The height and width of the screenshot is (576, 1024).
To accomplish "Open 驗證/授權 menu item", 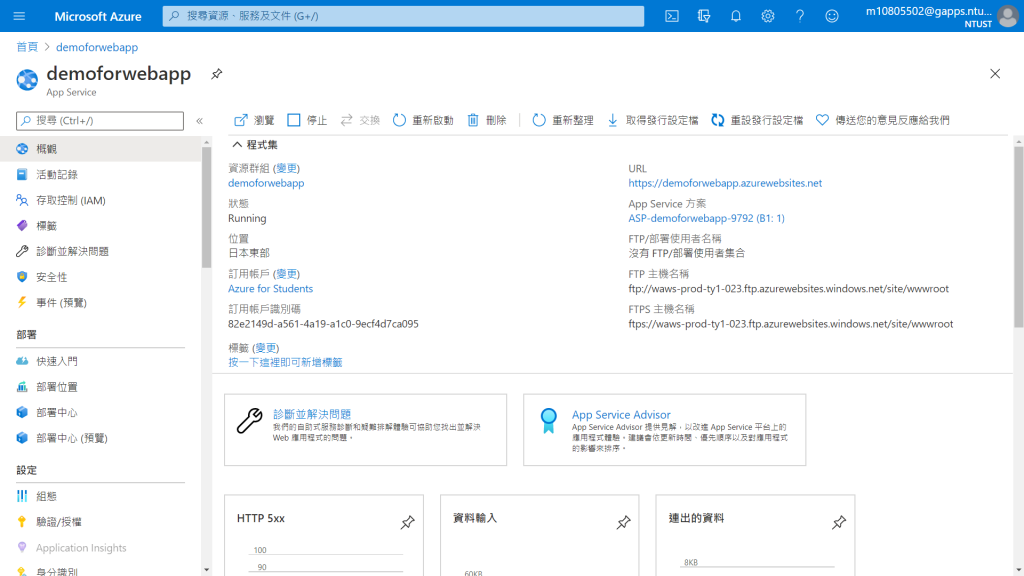I will (x=101, y=522).
